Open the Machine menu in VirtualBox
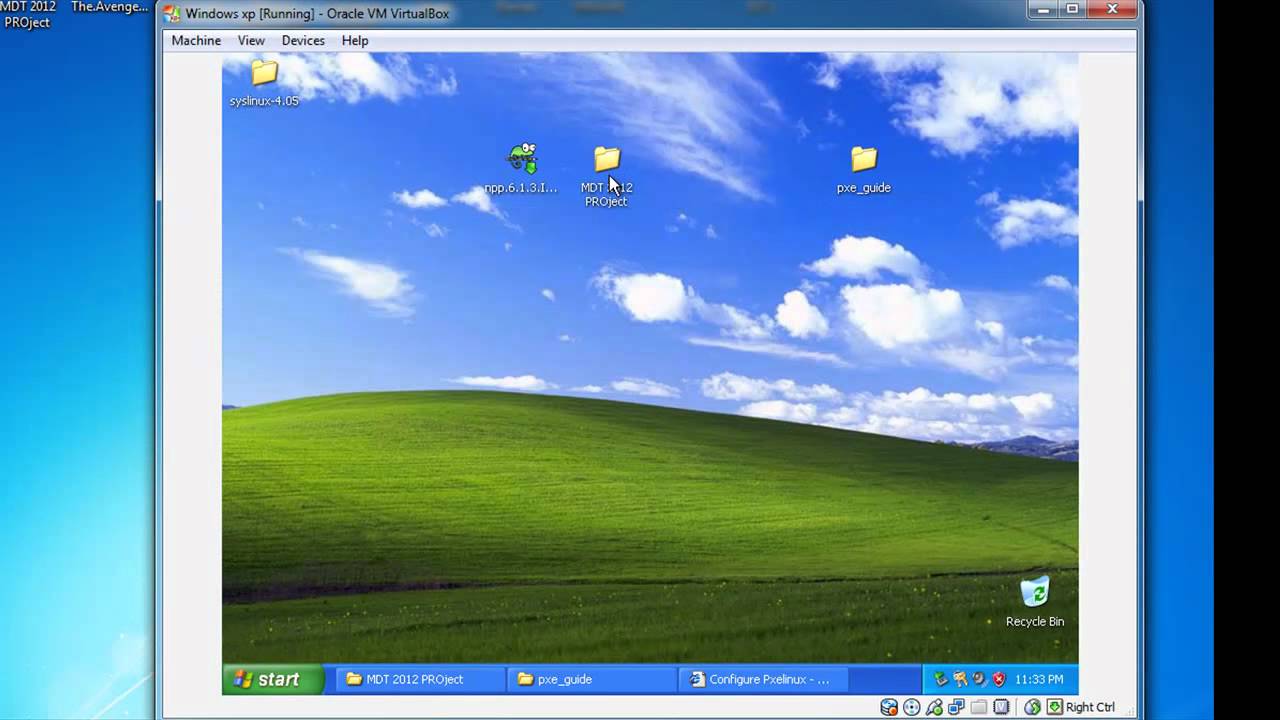1280x720 pixels. point(196,40)
